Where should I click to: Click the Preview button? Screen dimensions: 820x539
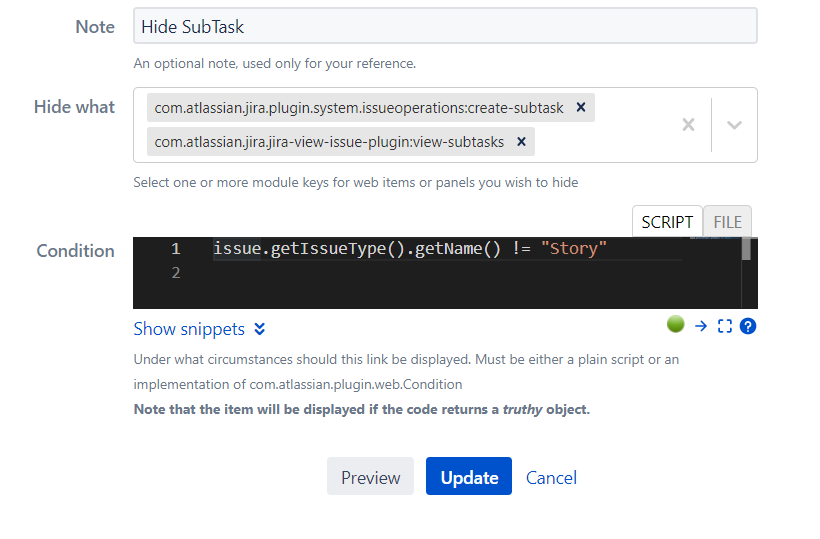coord(370,477)
